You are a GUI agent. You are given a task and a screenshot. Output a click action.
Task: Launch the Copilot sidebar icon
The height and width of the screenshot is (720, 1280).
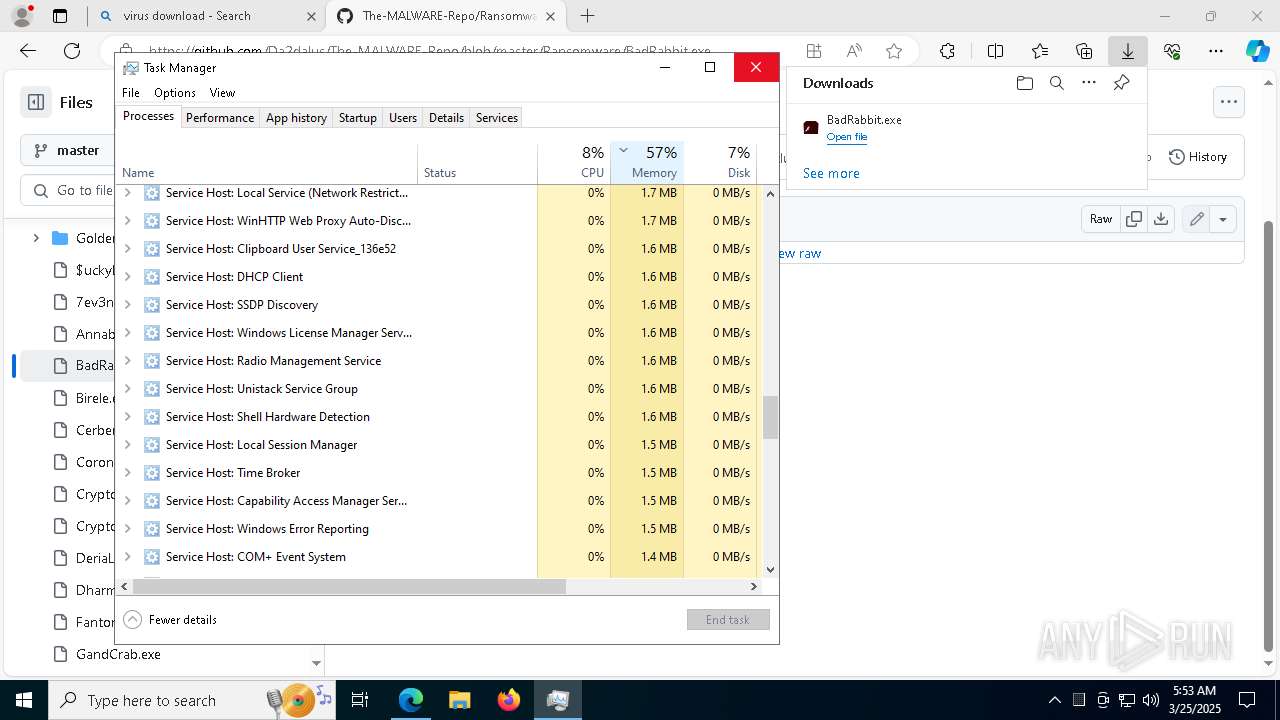point(1257,51)
